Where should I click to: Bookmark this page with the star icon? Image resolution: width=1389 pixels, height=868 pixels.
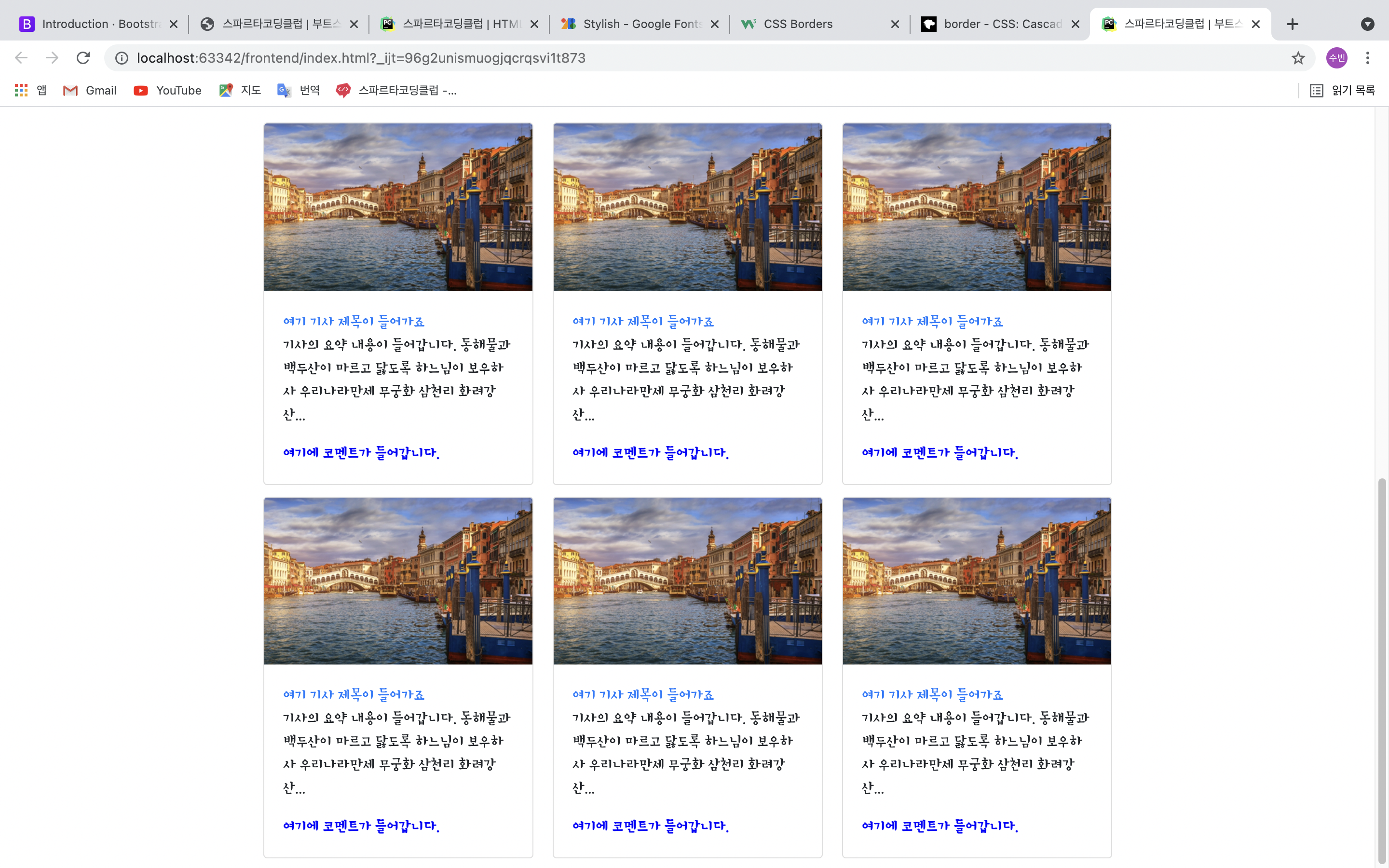[1298, 58]
